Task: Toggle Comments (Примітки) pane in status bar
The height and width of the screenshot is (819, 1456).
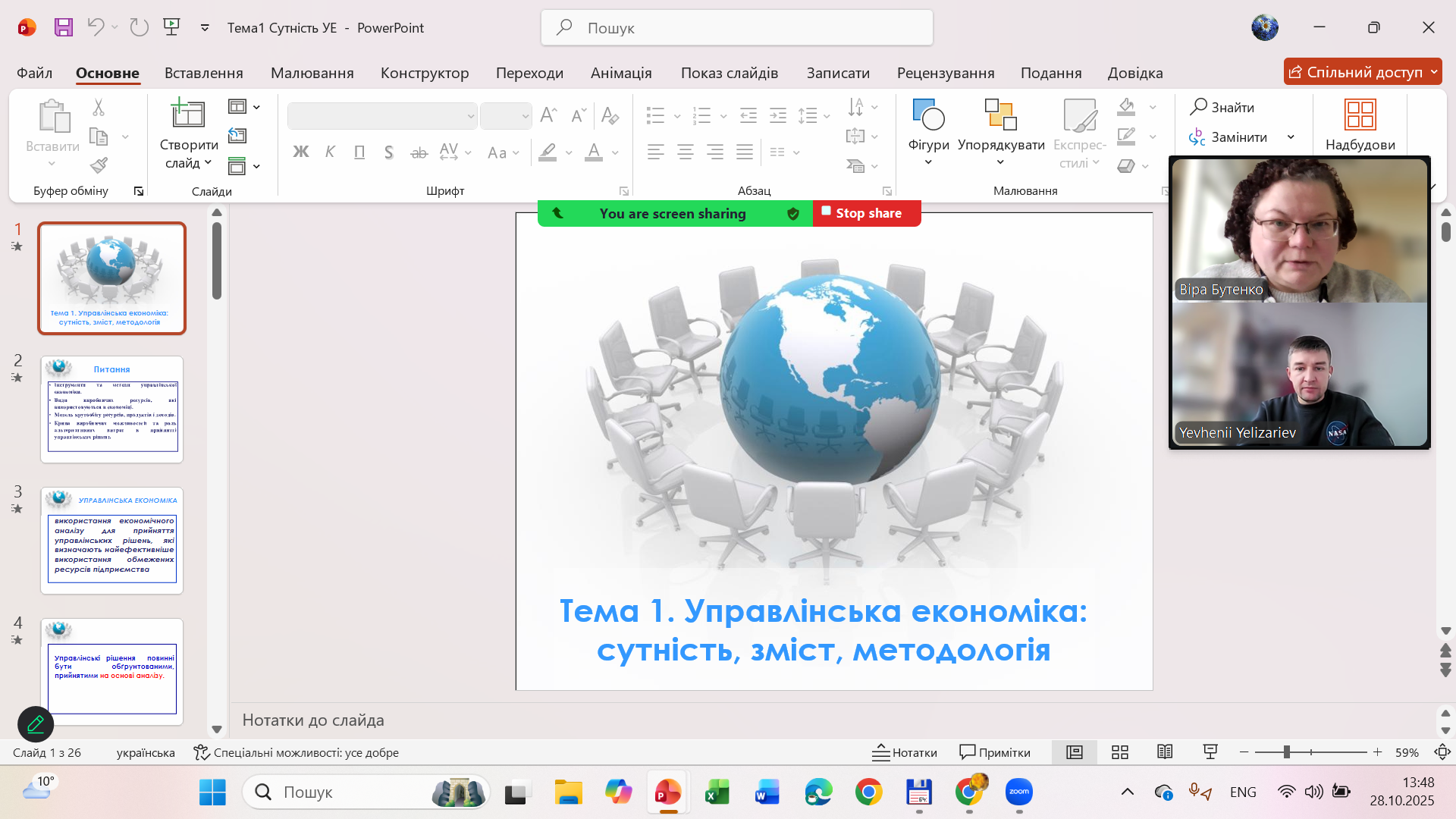Action: coord(995,752)
